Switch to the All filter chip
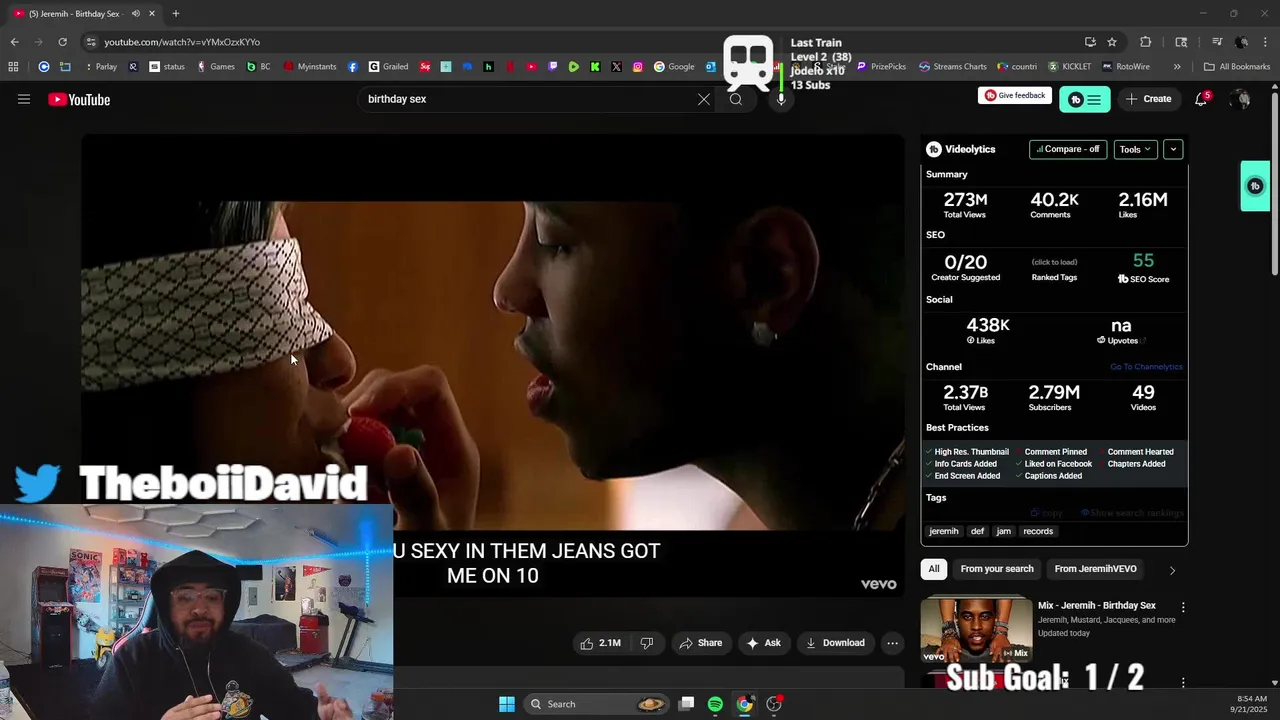Image resolution: width=1280 pixels, height=720 pixels. pos(934,569)
